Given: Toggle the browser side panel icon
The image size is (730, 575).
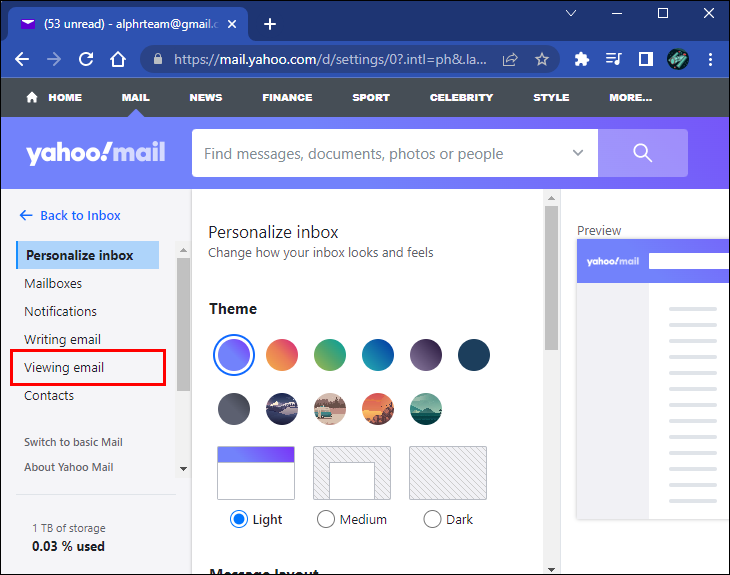Looking at the screenshot, I should coord(646,59).
